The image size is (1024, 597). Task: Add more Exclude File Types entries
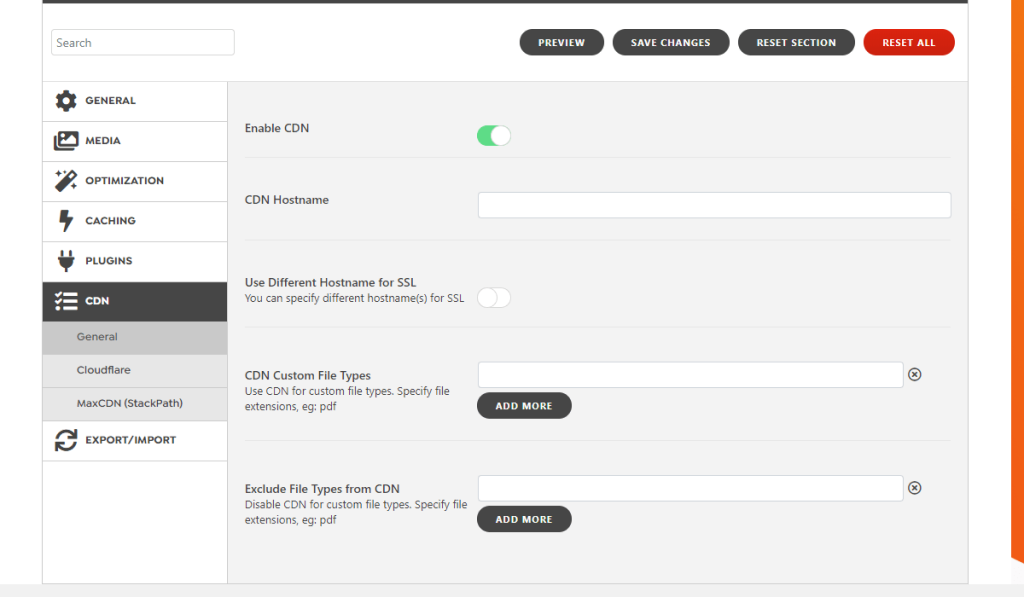click(524, 519)
